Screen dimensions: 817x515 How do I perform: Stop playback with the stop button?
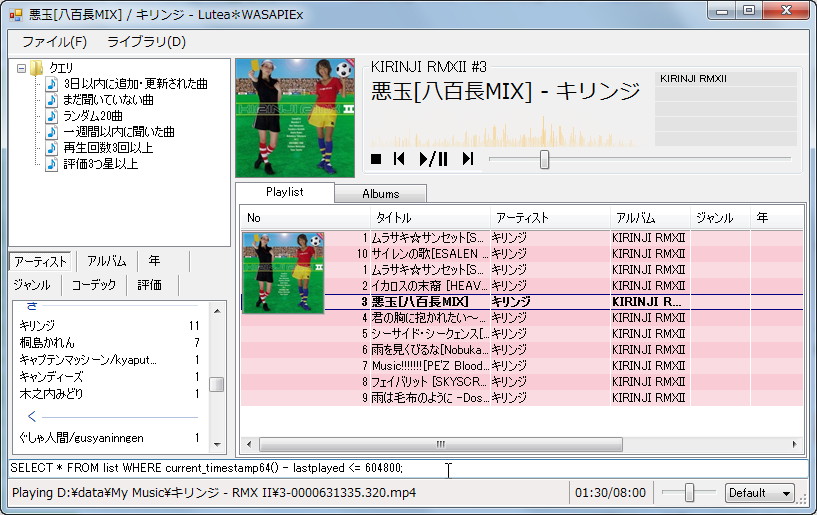(376, 159)
